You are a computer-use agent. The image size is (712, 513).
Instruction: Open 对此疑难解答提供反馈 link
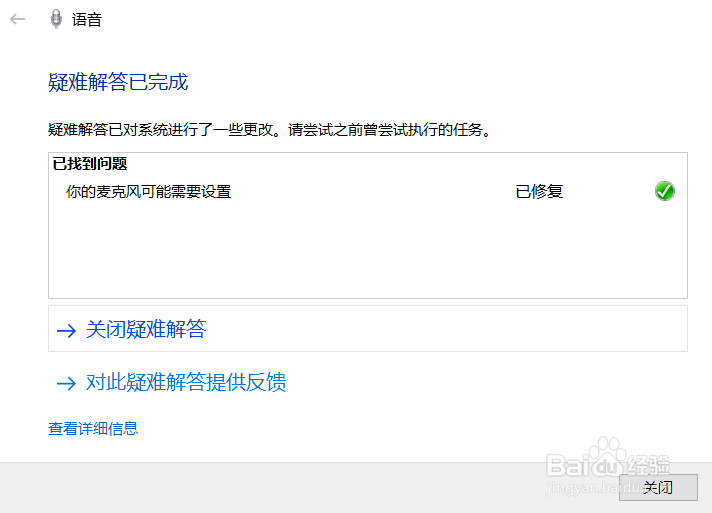186,382
